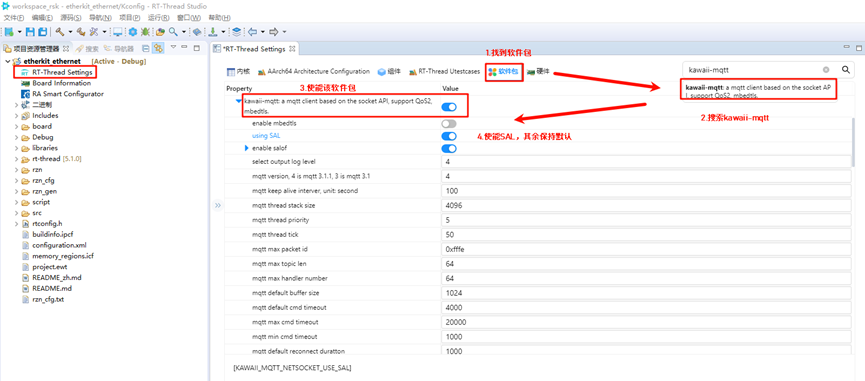
Task: Expand the Includes folder chevron
Action: point(16,116)
